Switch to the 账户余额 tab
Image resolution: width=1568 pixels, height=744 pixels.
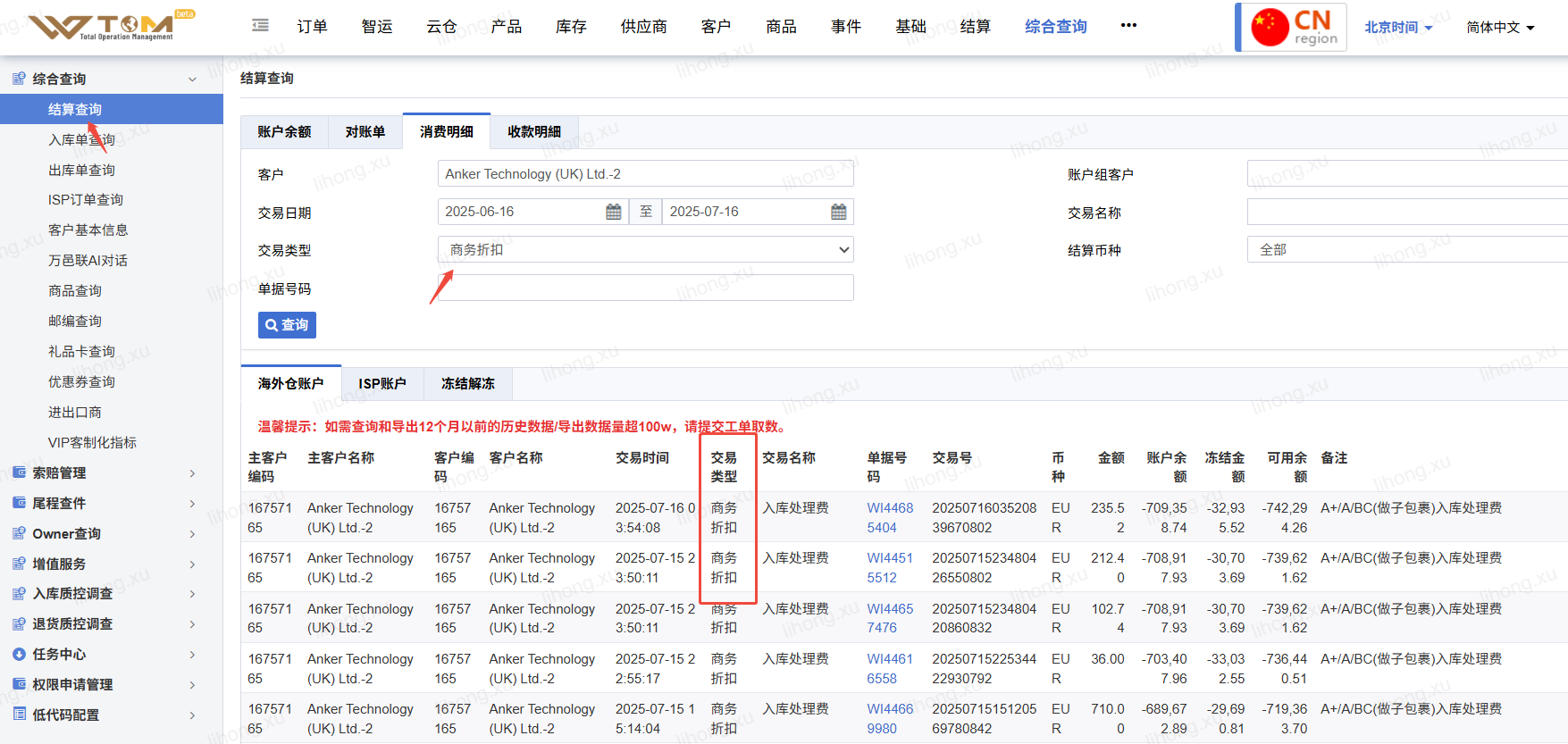pyautogui.click(x=284, y=131)
